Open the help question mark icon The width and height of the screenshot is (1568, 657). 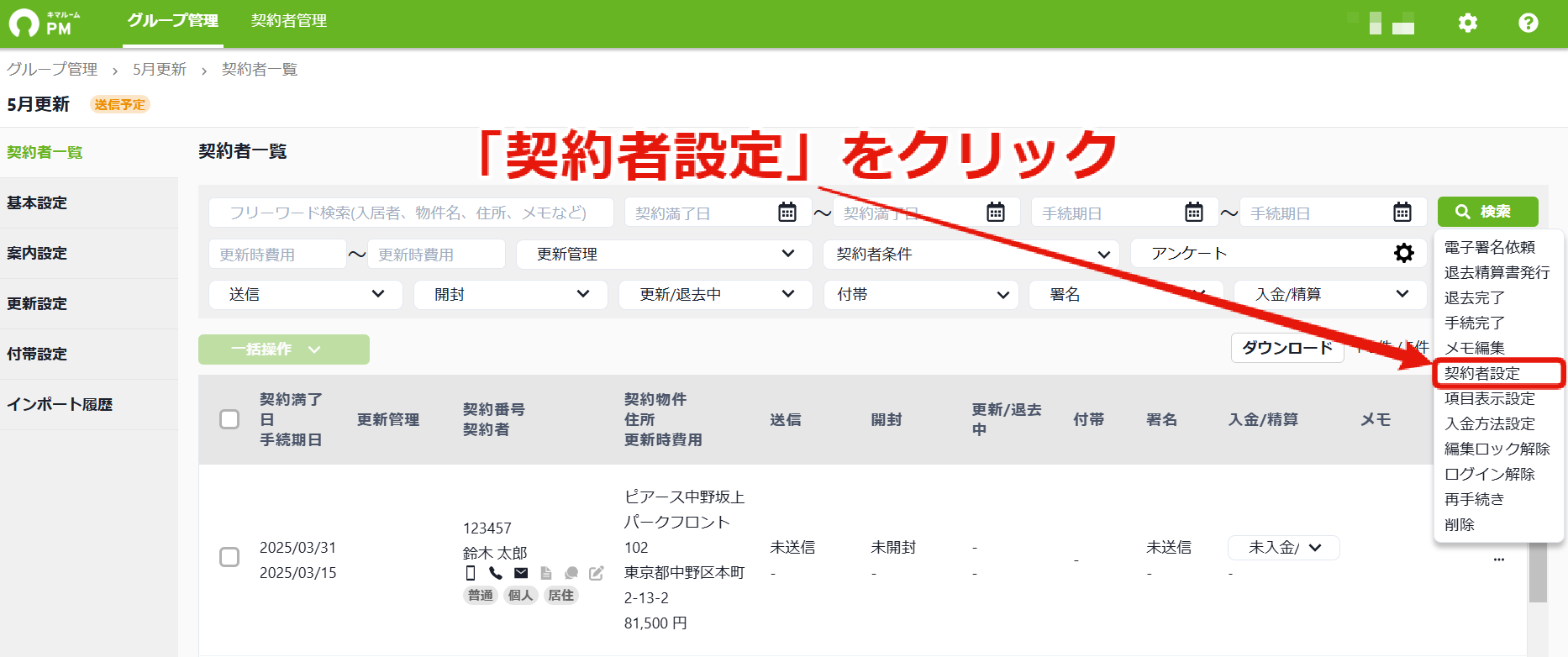(1529, 23)
